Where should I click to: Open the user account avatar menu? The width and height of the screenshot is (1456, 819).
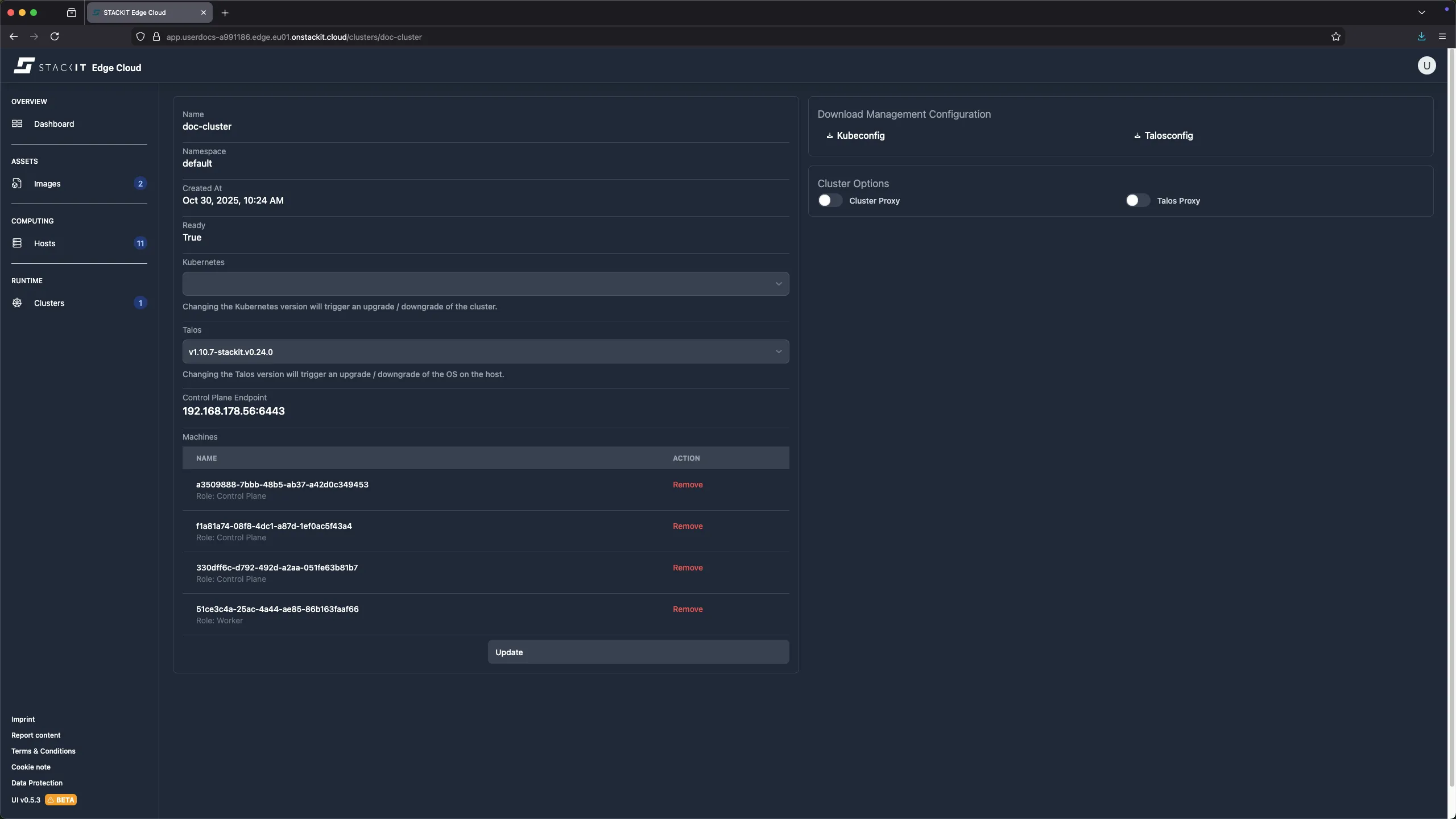tap(1426, 65)
